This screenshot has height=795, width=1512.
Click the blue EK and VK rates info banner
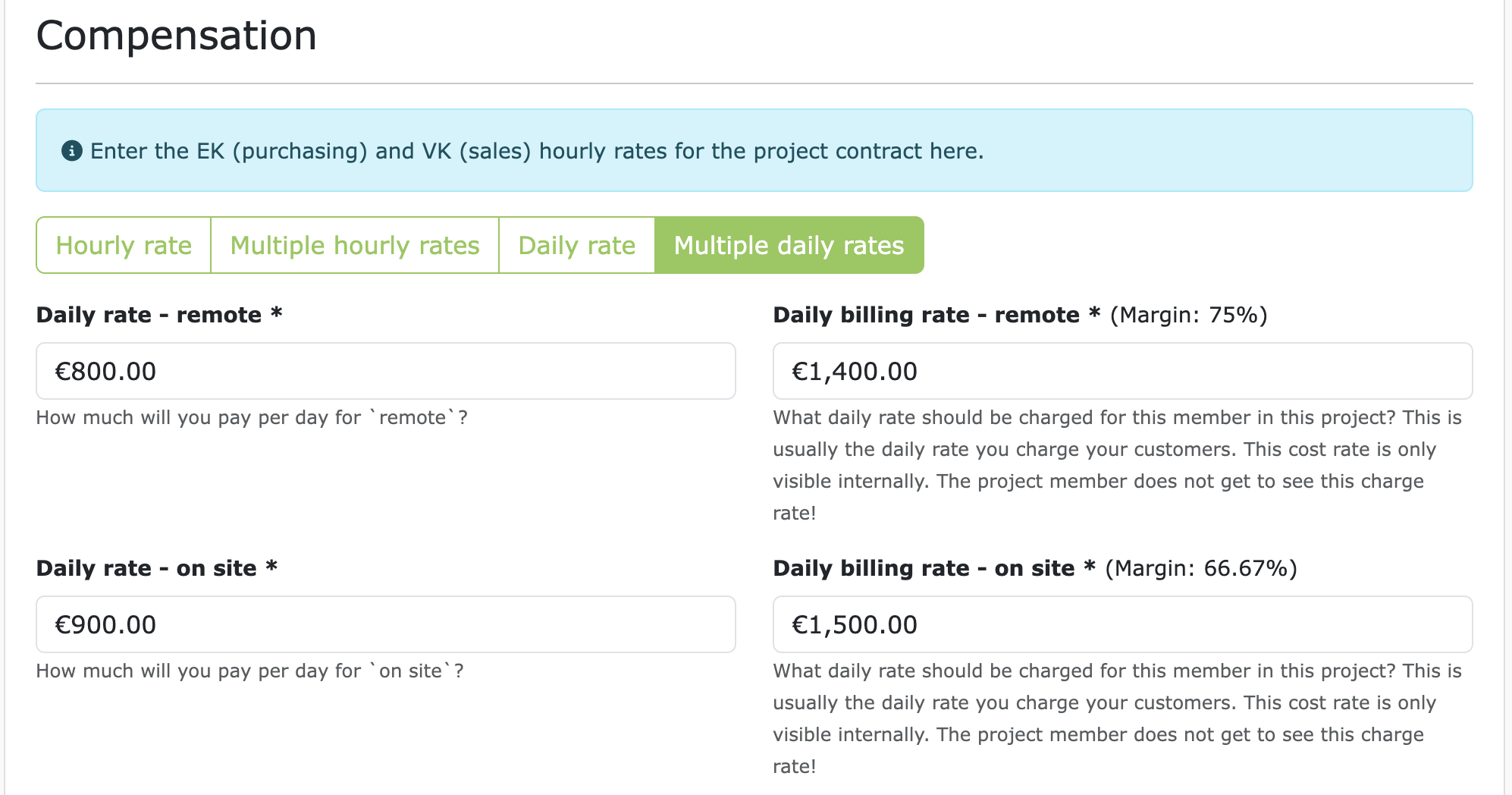754,150
